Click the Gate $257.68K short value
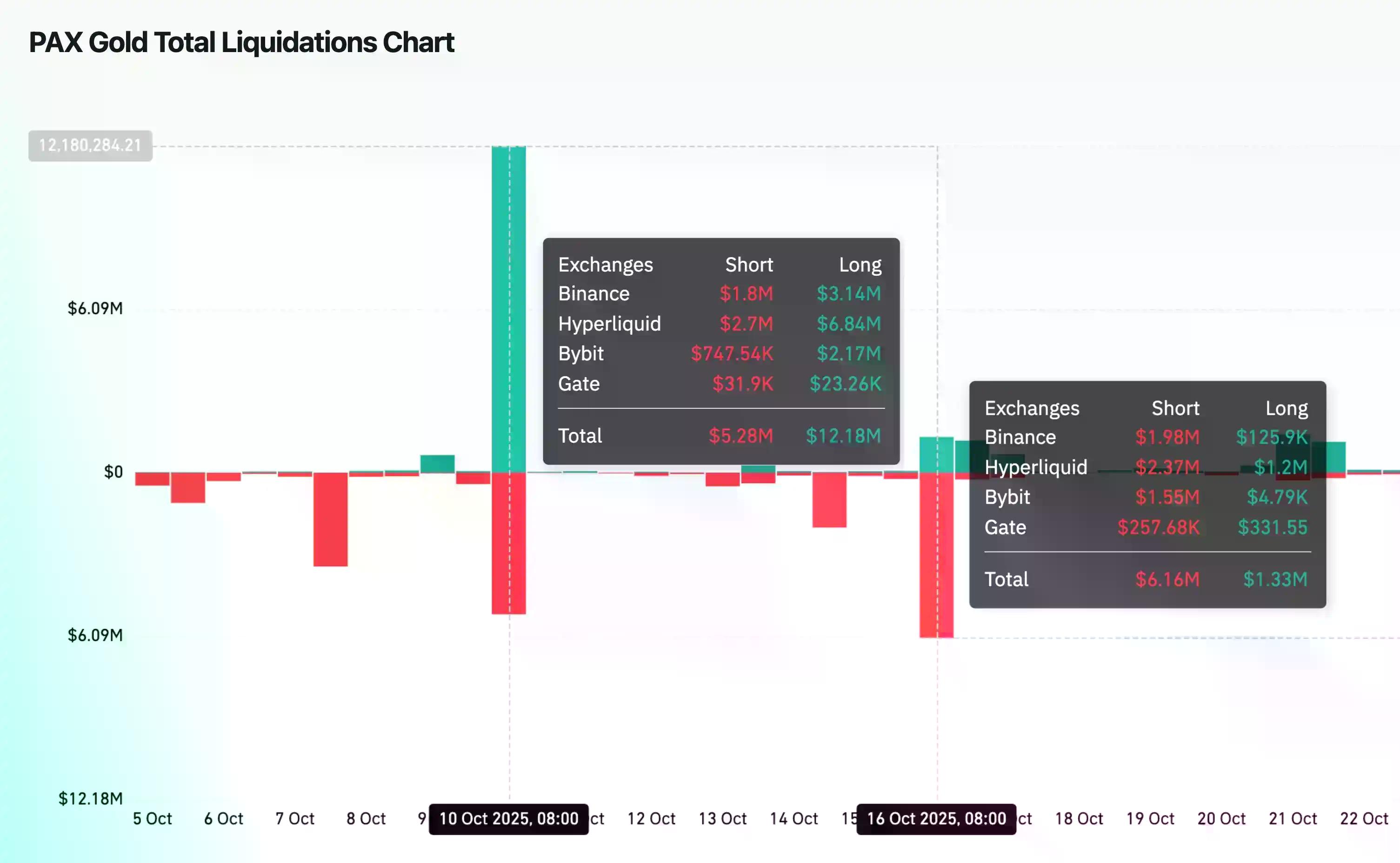 [x=1158, y=527]
